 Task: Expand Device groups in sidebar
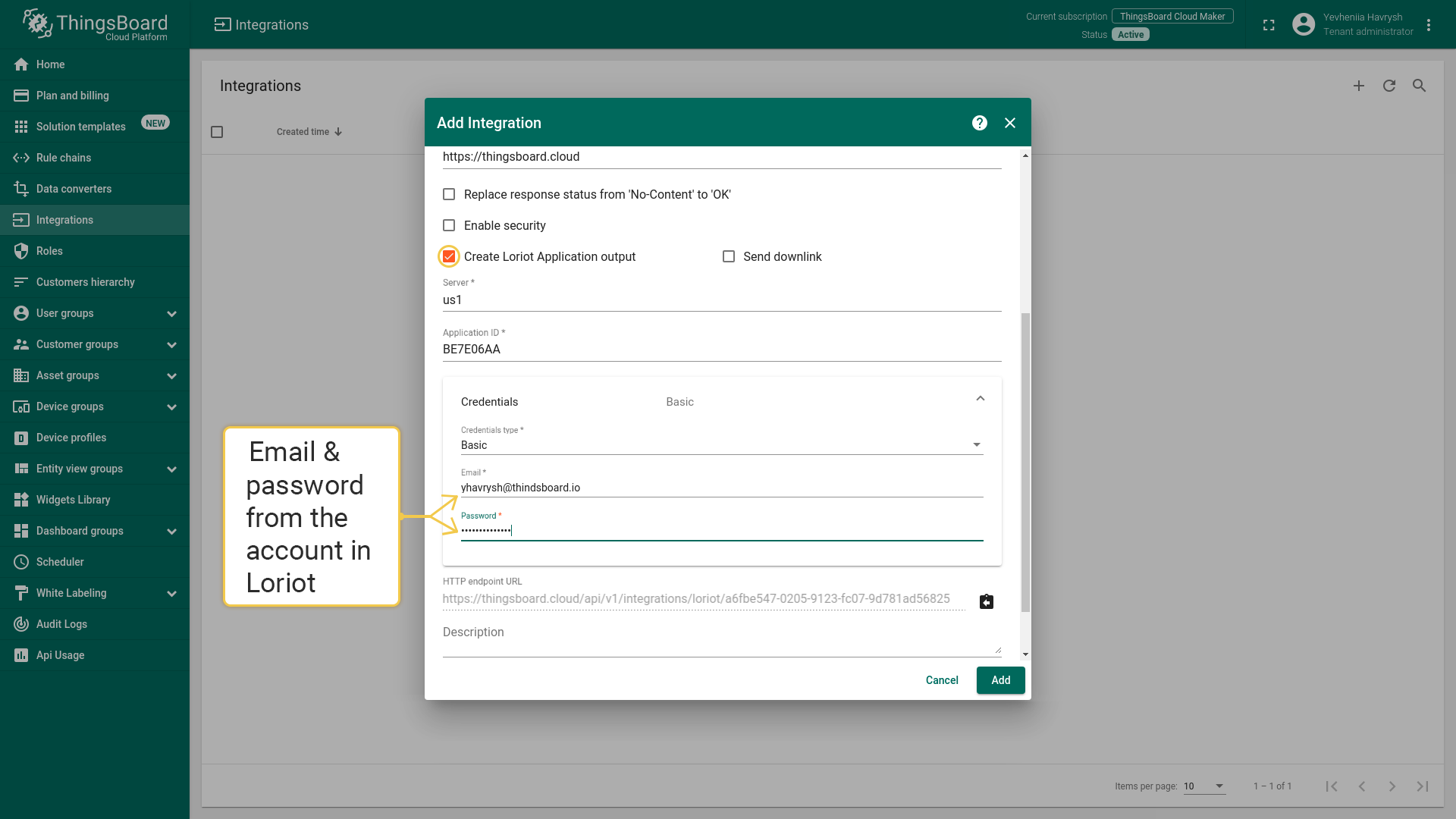point(172,406)
